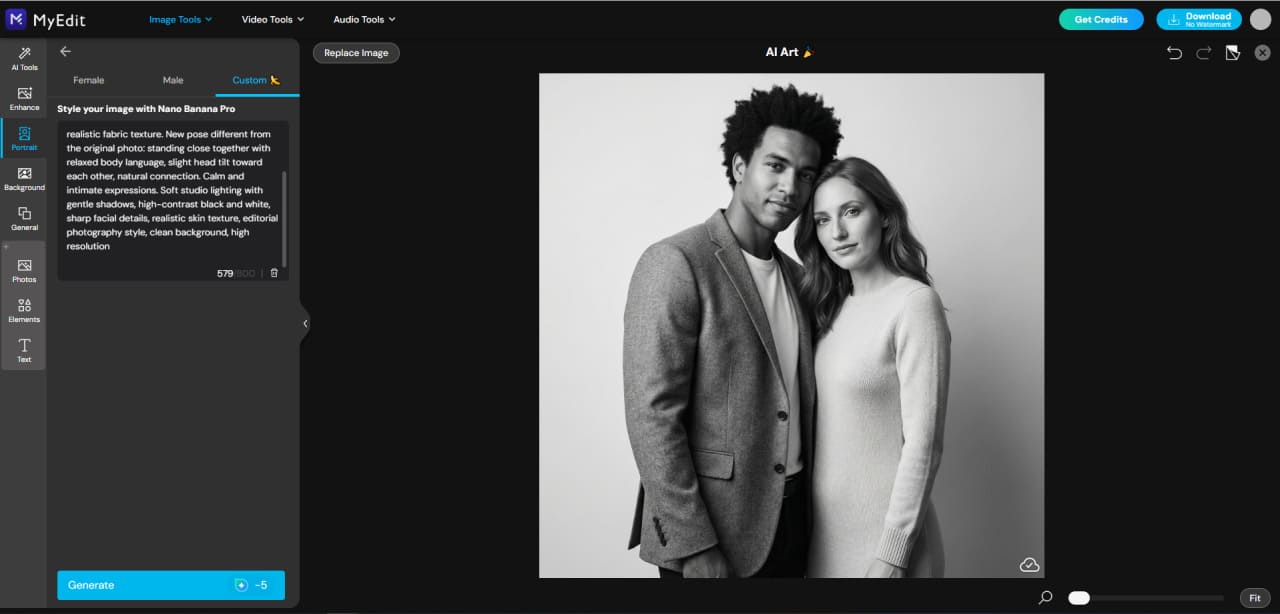Image resolution: width=1280 pixels, height=614 pixels.
Task: Open the Video Tools dropdown
Action: 271,18
